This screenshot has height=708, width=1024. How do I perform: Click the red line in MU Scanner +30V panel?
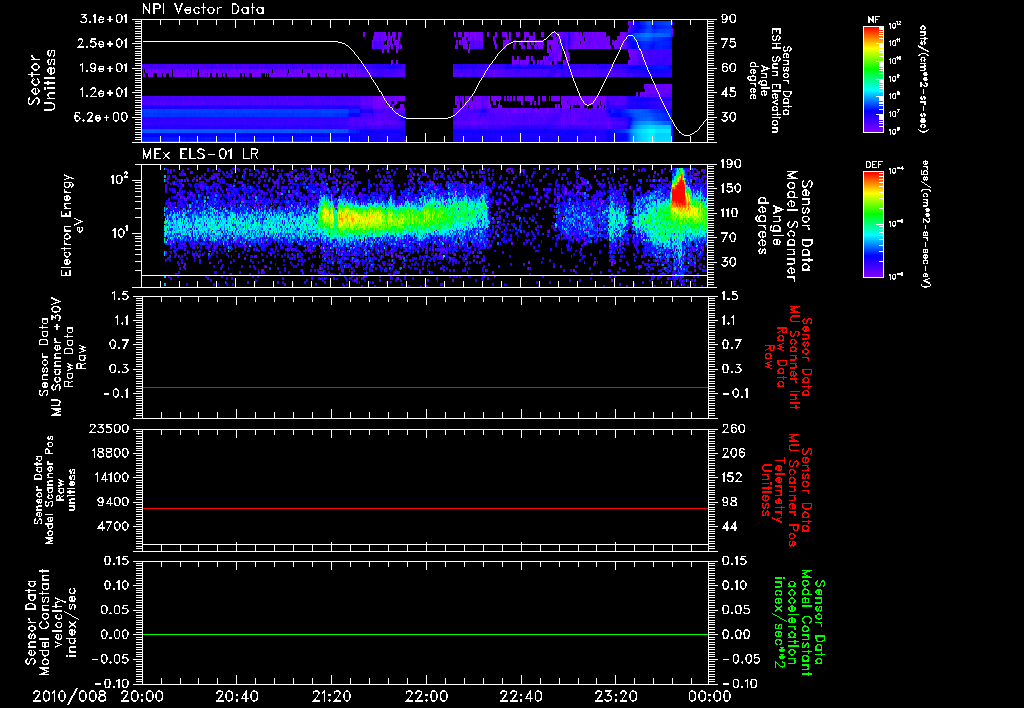pos(425,388)
